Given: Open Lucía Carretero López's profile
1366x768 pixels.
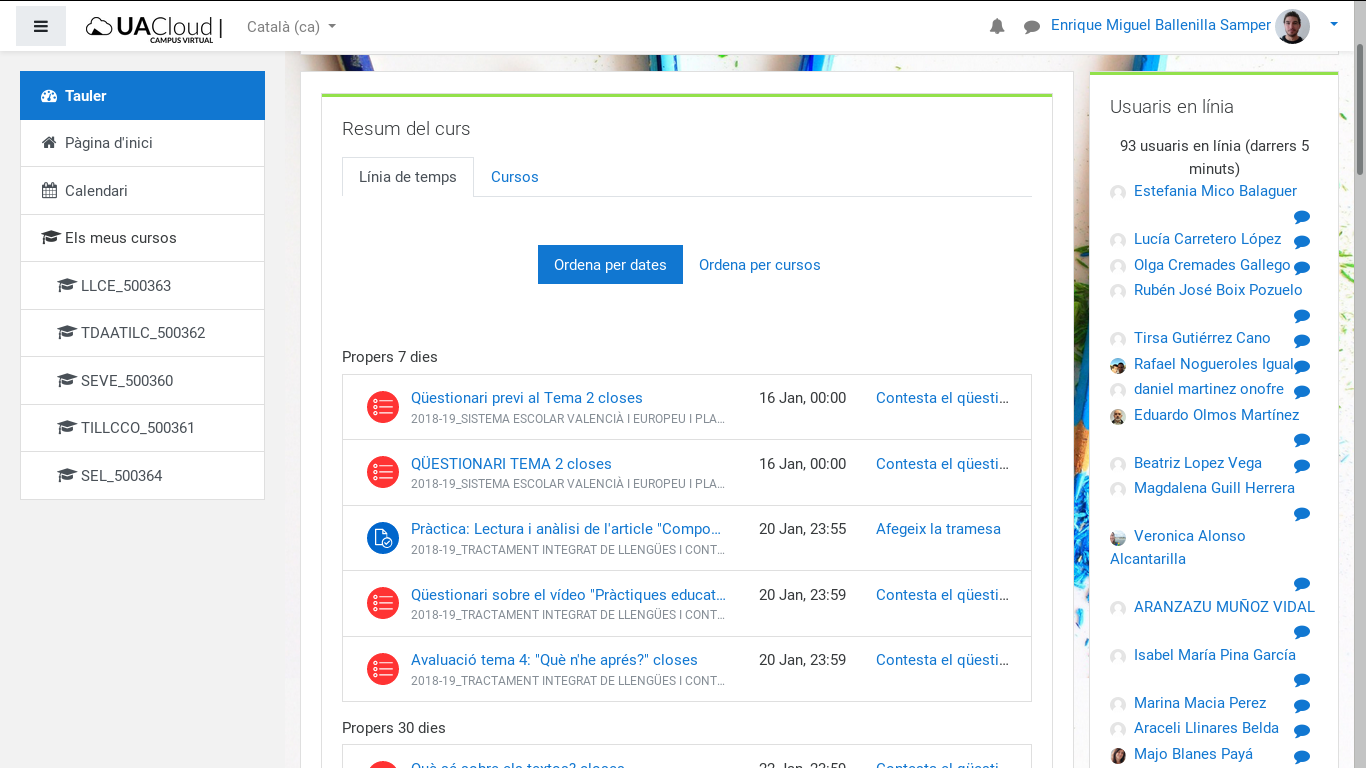Looking at the screenshot, I should pos(1207,239).
